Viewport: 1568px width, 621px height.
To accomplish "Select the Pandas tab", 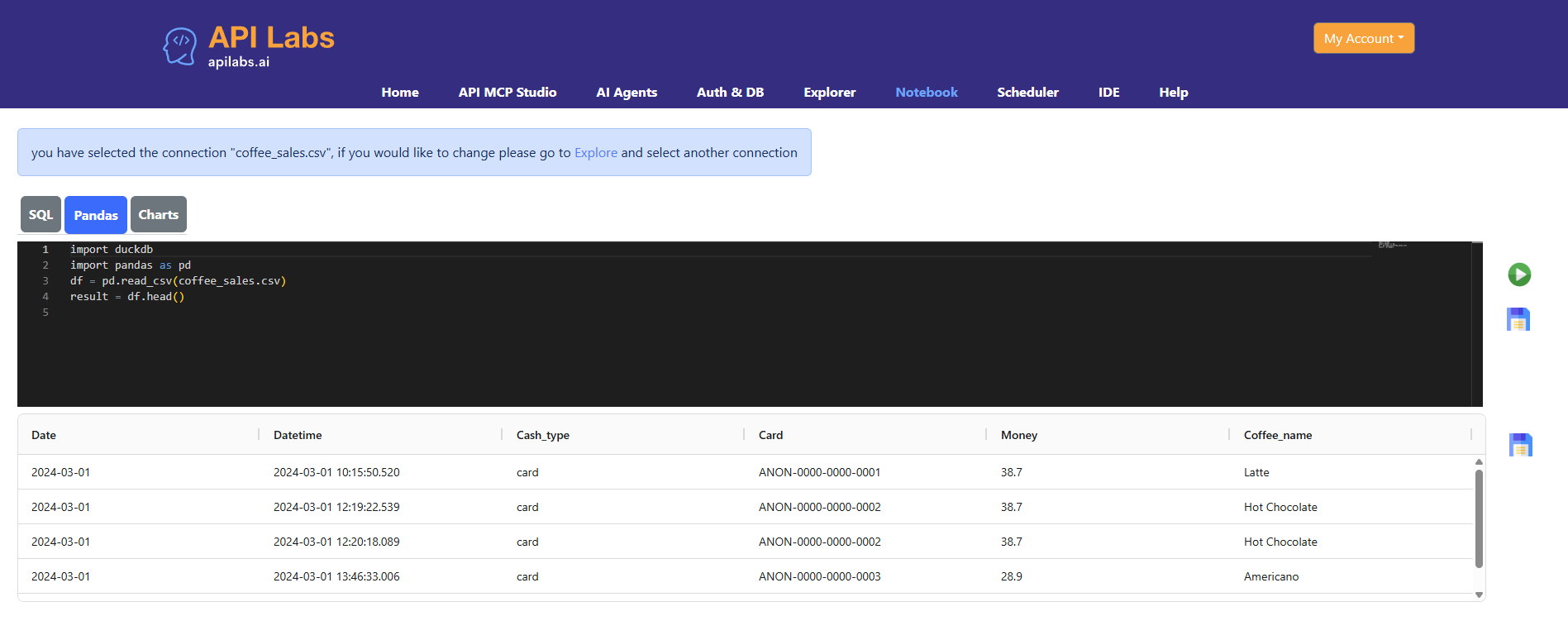I will 96,215.
